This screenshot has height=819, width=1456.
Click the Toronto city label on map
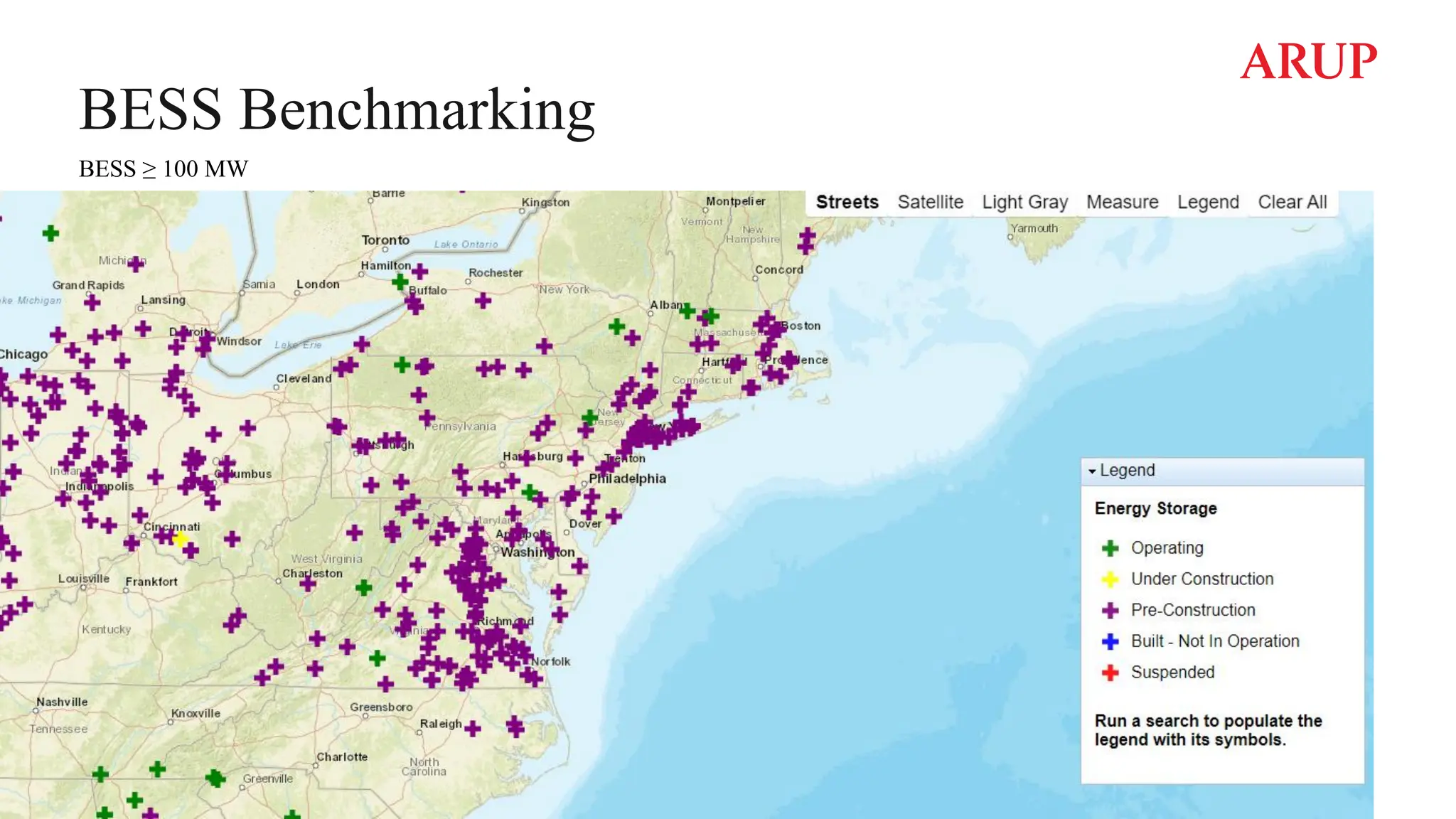(x=385, y=240)
